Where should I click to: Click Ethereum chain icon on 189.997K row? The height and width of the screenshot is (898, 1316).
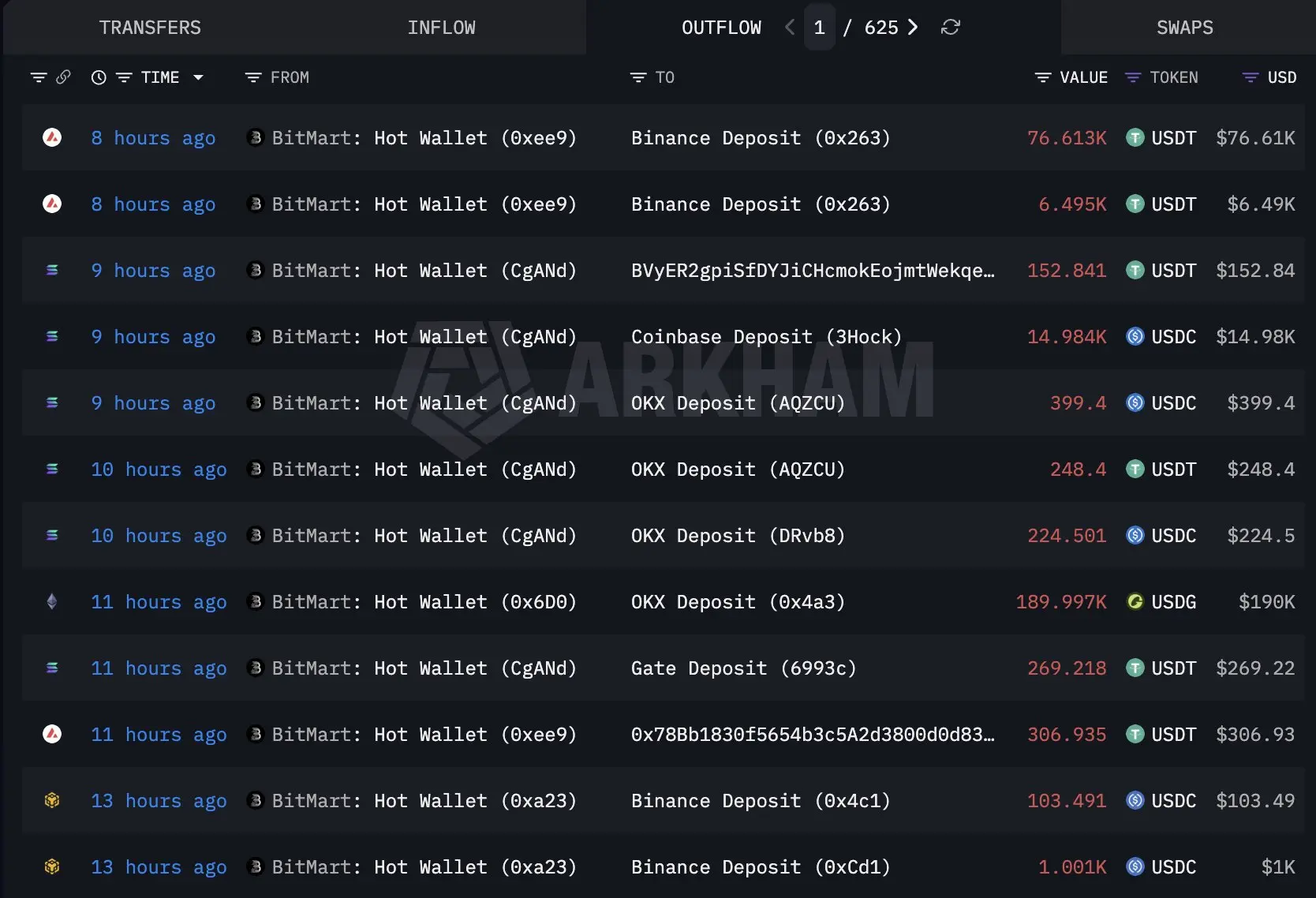[52, 601]
